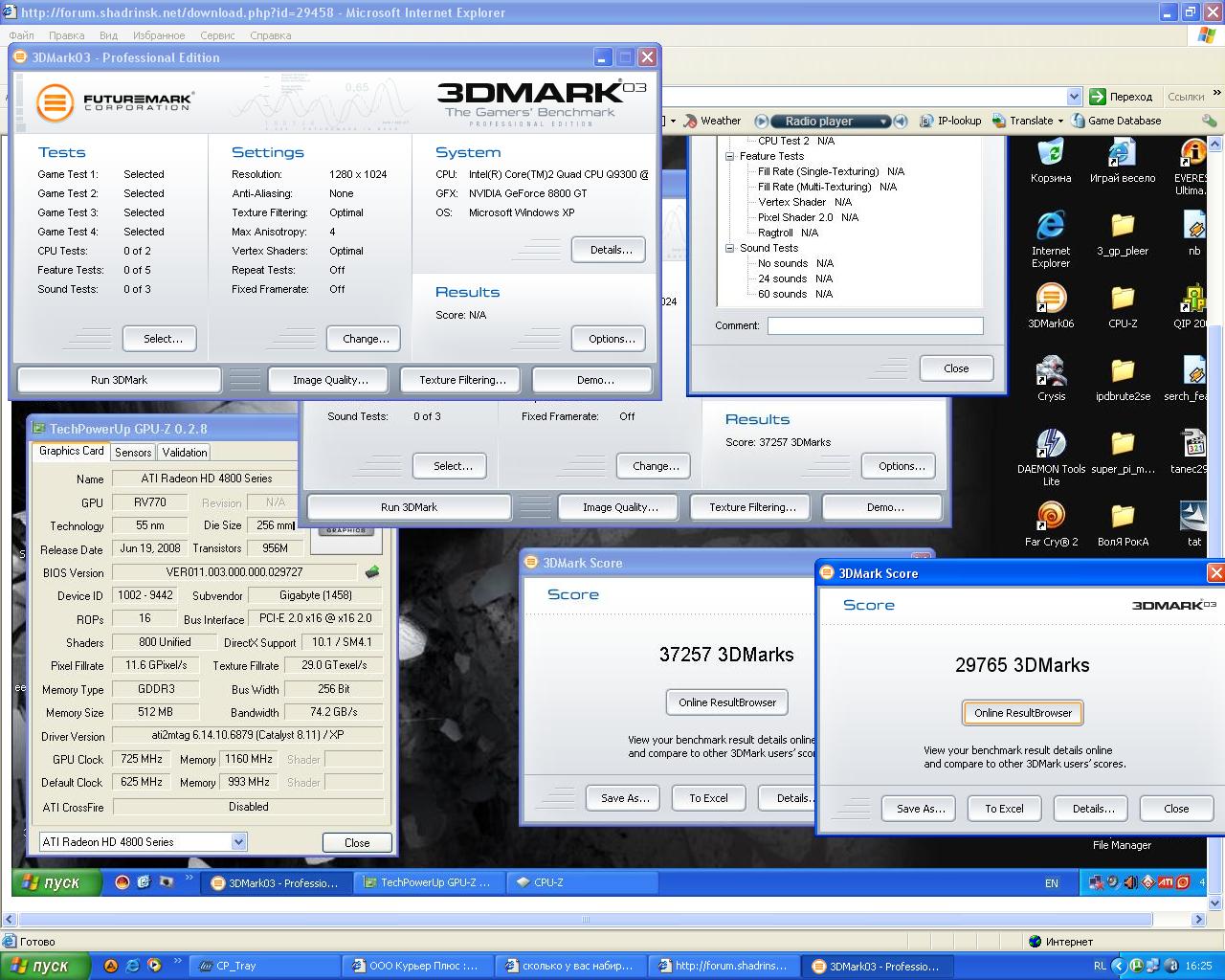Switch to ООО Курьер Плюс taskbar item
The height and width of the screenshot is (980, 1225).
click(416, 966)
